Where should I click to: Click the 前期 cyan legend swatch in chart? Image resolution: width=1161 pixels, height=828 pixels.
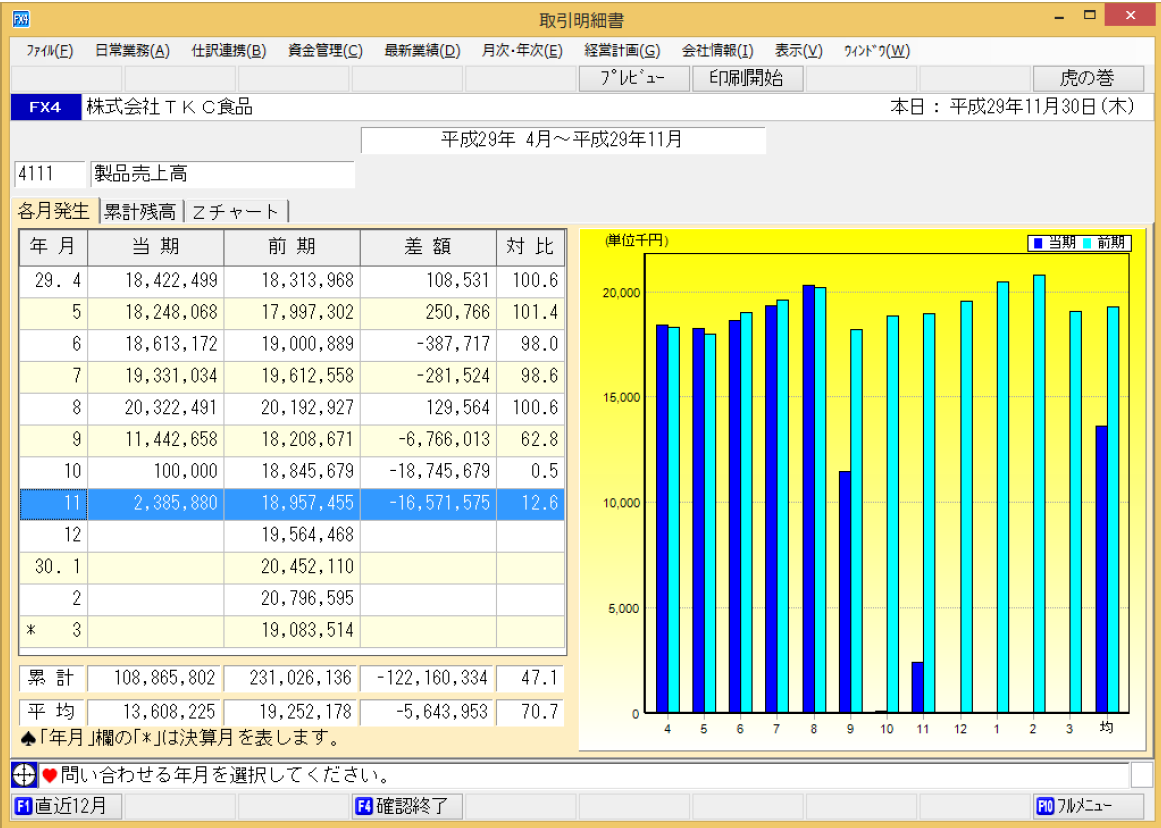tap(1088, 243)
